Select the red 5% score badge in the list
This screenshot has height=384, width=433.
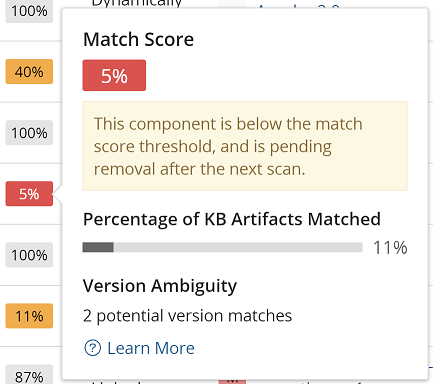point(29,194)
